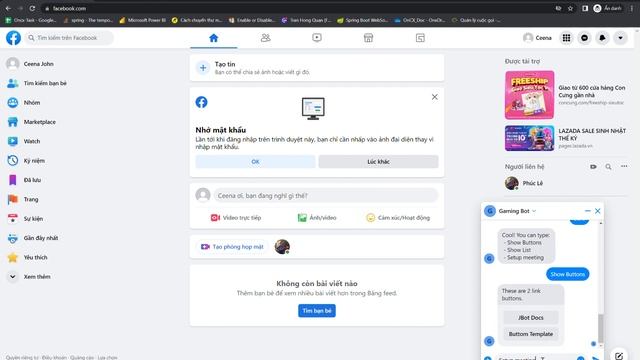Click the 'Ceena ơi, bạn đang nghĩ gì thế?' field

326,196
